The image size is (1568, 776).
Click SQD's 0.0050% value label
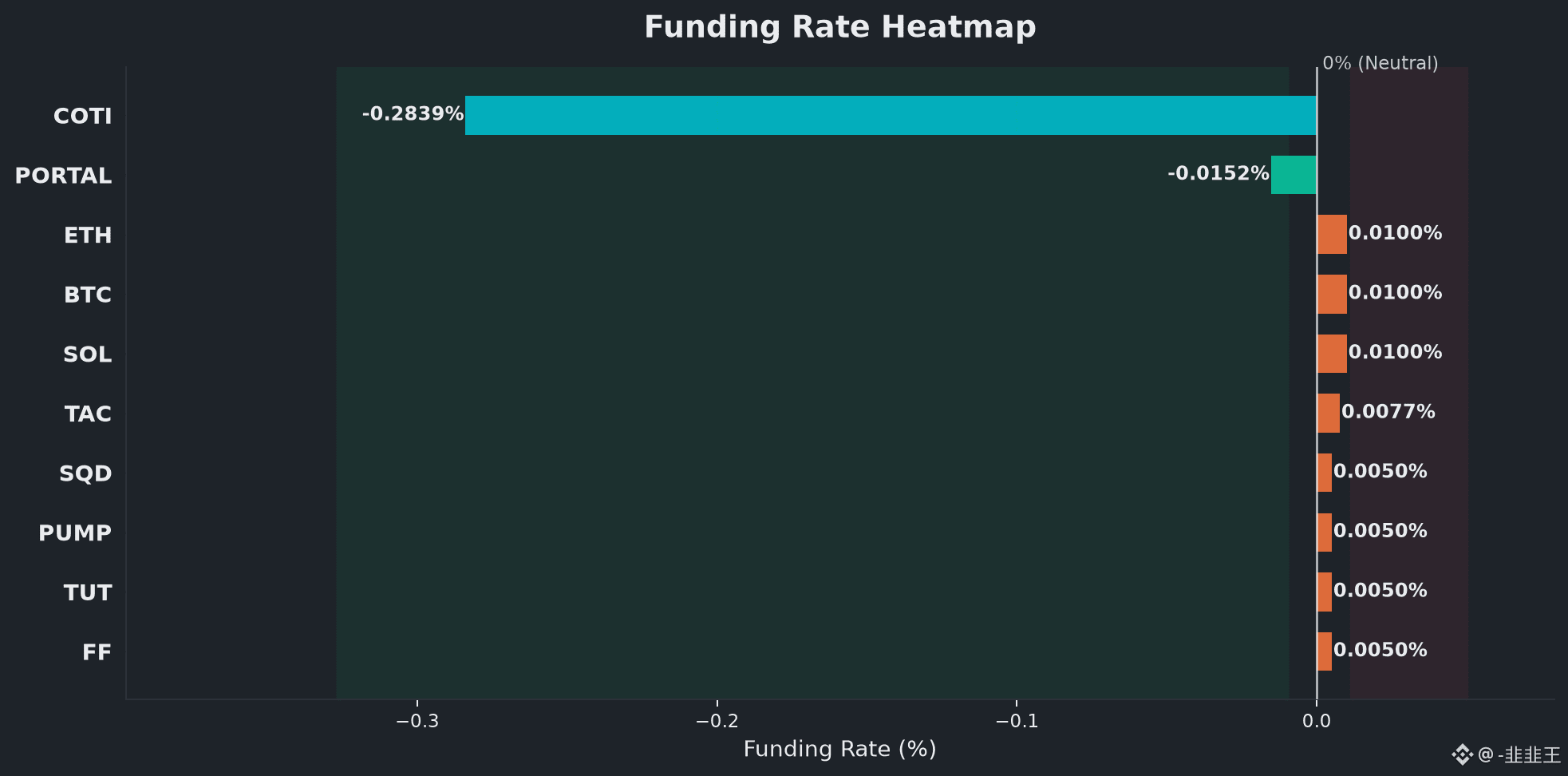pyautogui.click(x=1380, y=472)
